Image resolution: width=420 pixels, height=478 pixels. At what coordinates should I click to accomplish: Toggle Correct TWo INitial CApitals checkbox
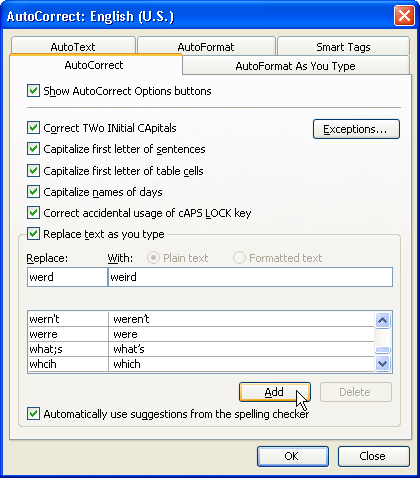coord(33,128)
